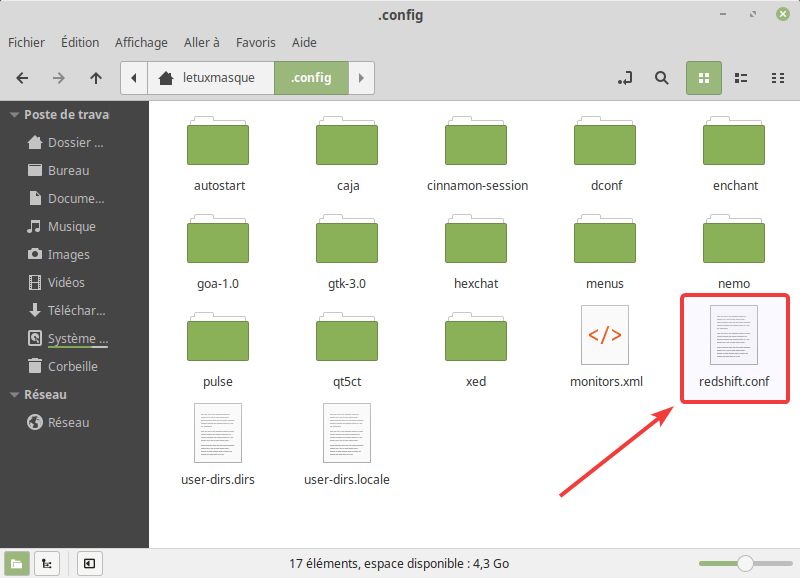The height and width of the screenshot is (578, 800).
Task: Switch to list view
Action: (x=741, y=77)
